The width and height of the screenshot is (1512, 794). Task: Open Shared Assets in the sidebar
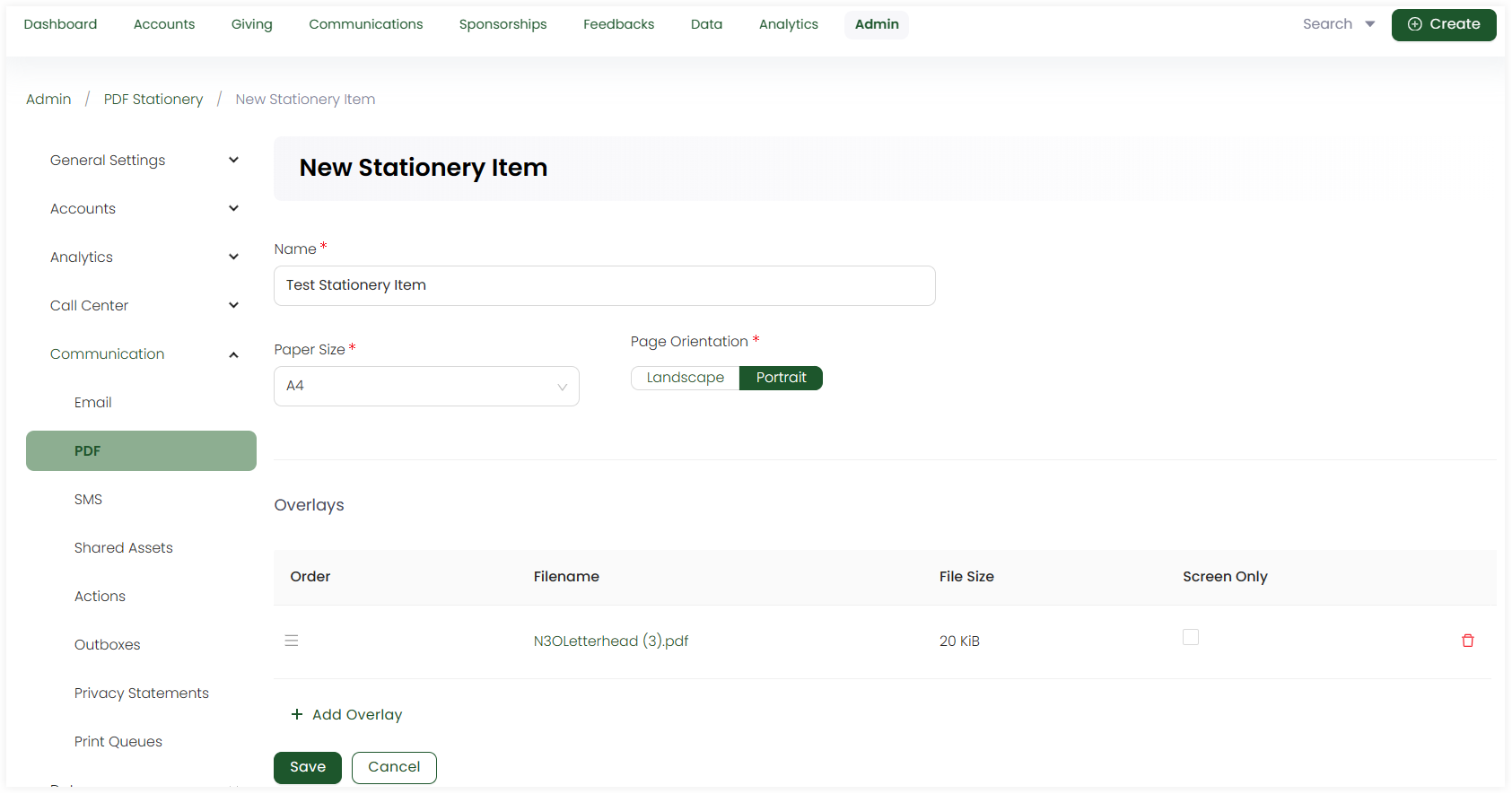124,548
